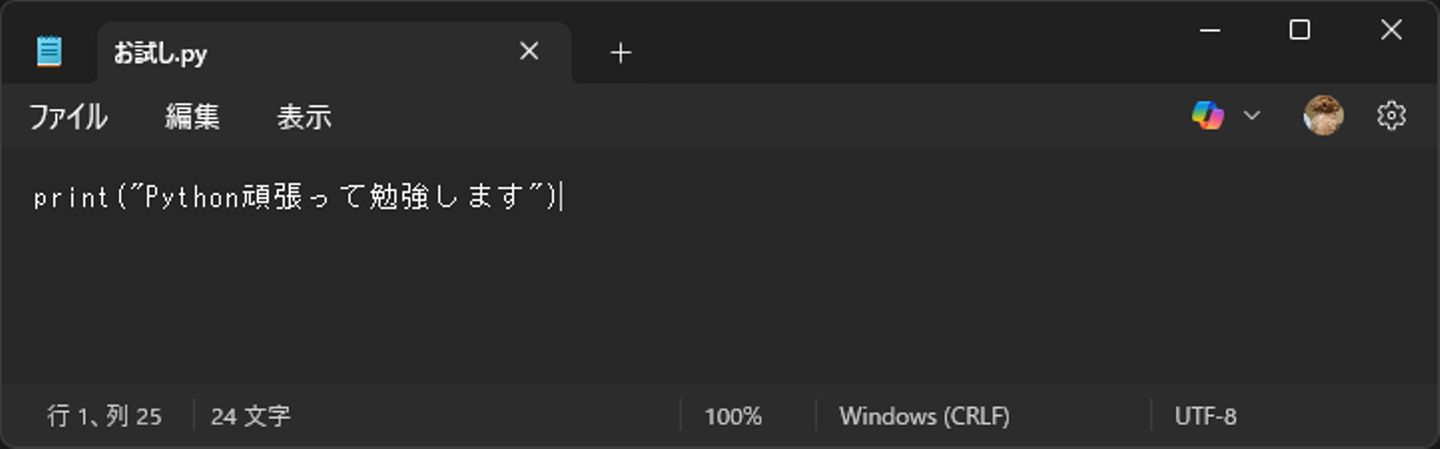Click the Notepad app icon in title bar
The height and width of the screenshot is (449, 1440).
[x=48, y=51]
